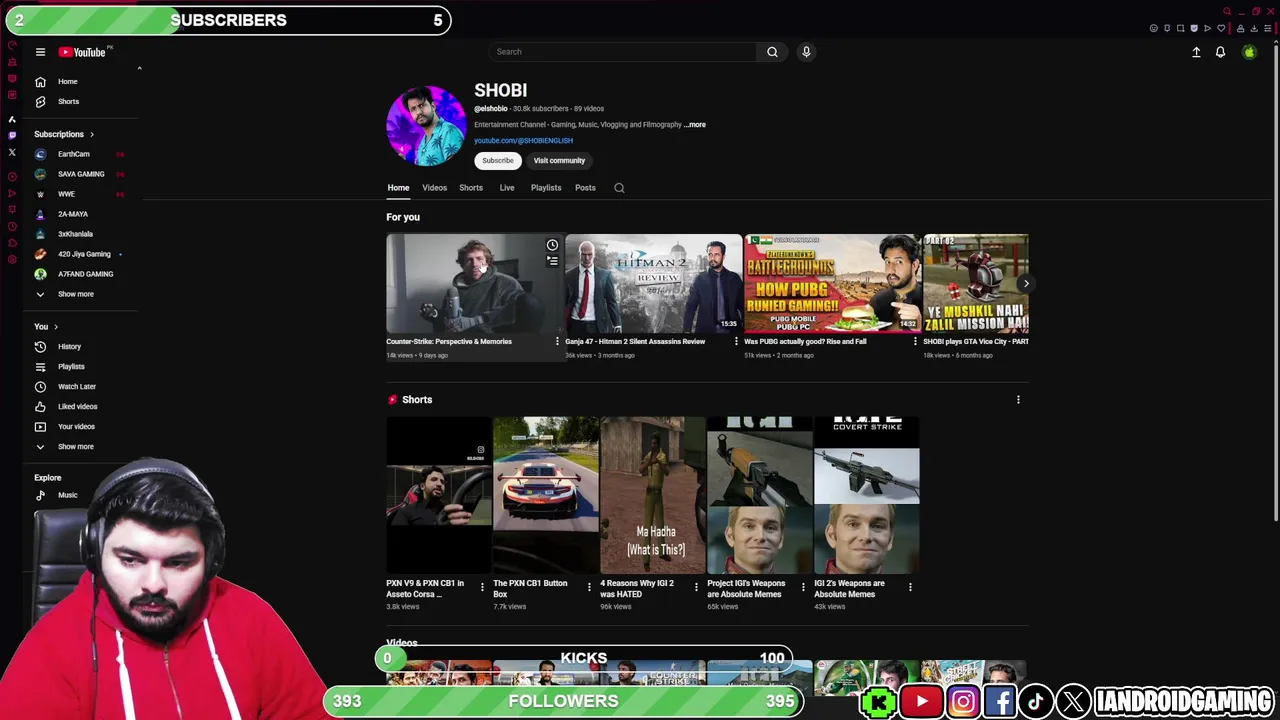Viewport: 1280px width, 720px height.
Task: Click the page vertical scrollbar
Action: pyautogui.click(x=1276, y=285)
